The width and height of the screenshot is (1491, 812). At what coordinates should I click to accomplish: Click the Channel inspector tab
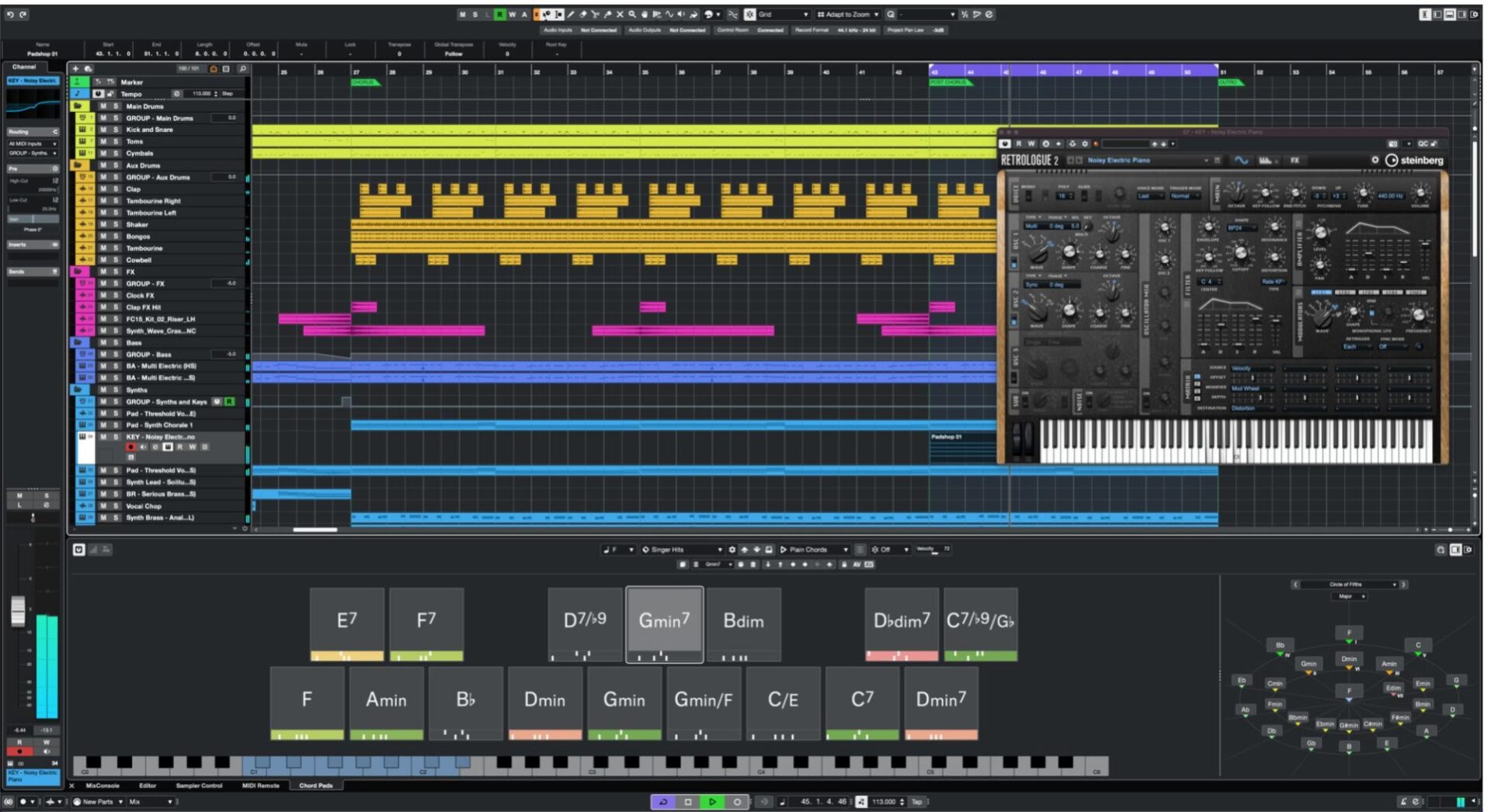click(24, 67)
